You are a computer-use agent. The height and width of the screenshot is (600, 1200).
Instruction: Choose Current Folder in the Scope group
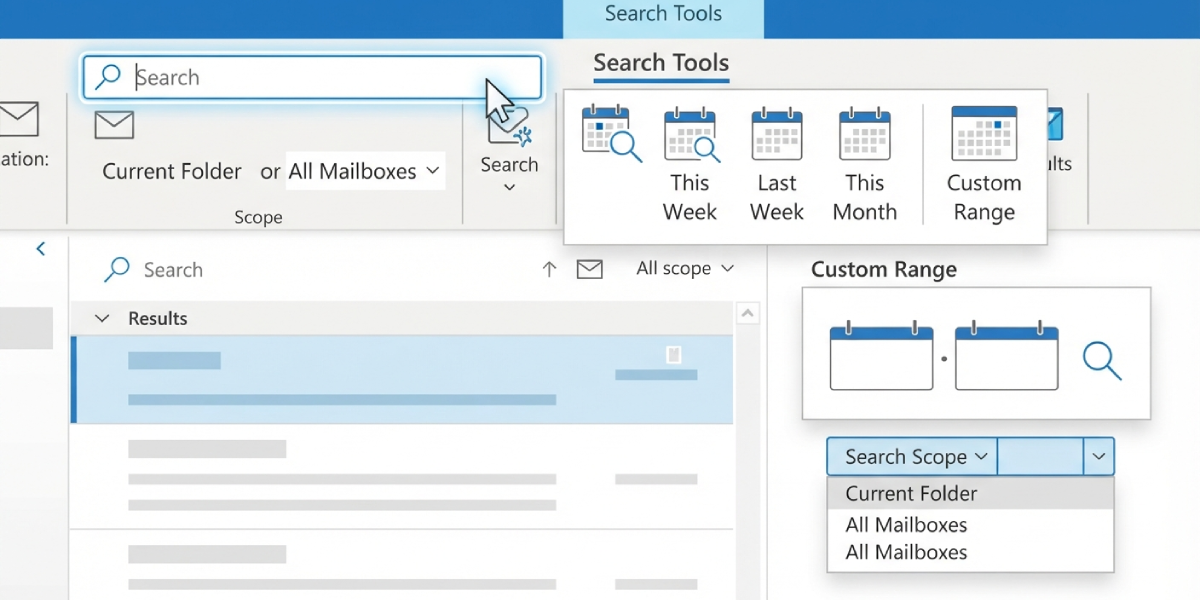point(172,171)
